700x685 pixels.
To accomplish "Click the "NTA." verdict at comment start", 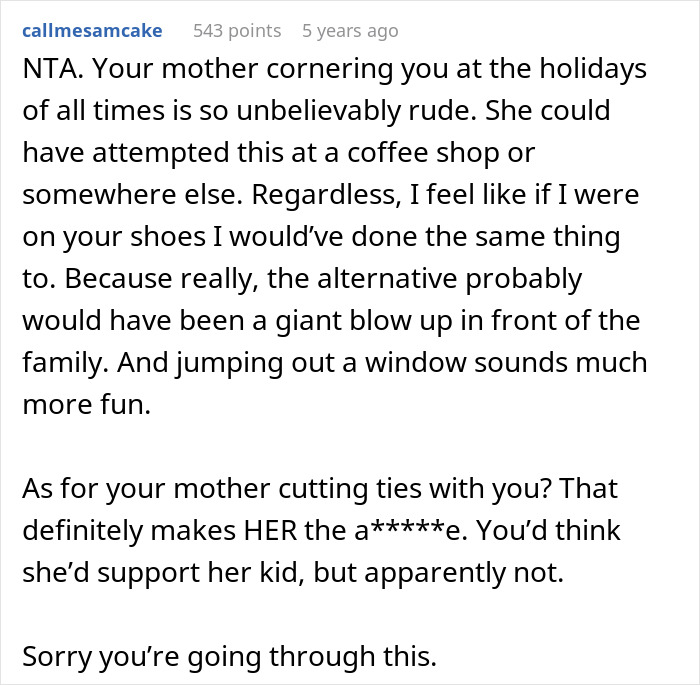I will (50, 71).
